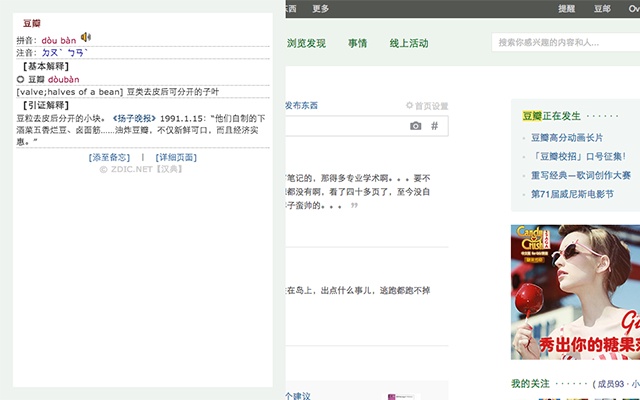640x400 pixels.
Task: Open 重写经典—歌词创作大赛 link
Action: tap(581, 175)
